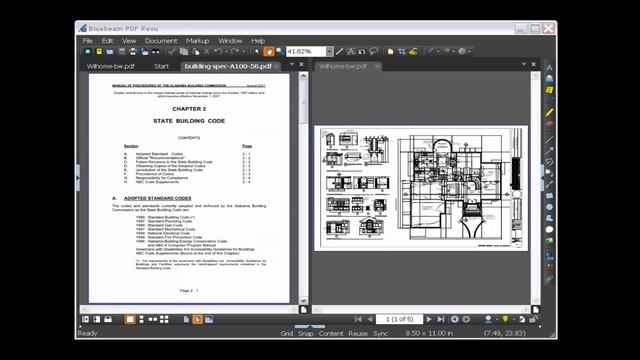Screen dimensions: 640x360
Task: Go to the first page
Action: [358, 319]
